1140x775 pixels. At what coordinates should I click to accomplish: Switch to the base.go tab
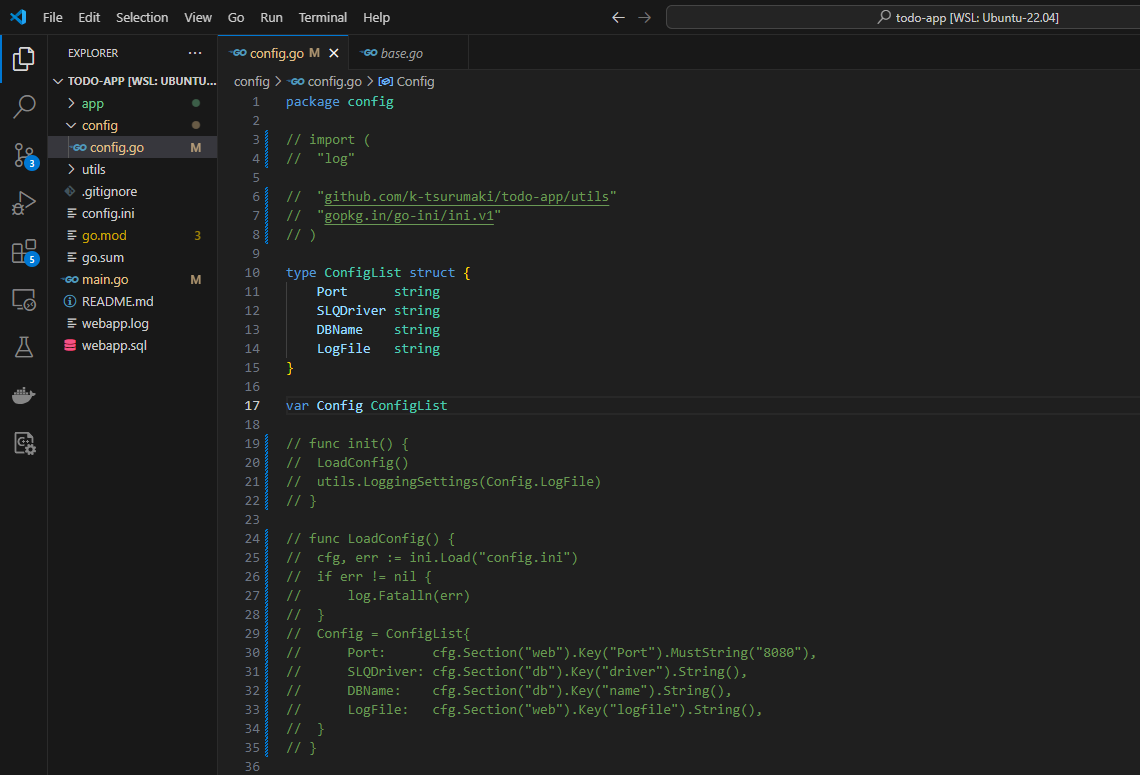[401, 53]
